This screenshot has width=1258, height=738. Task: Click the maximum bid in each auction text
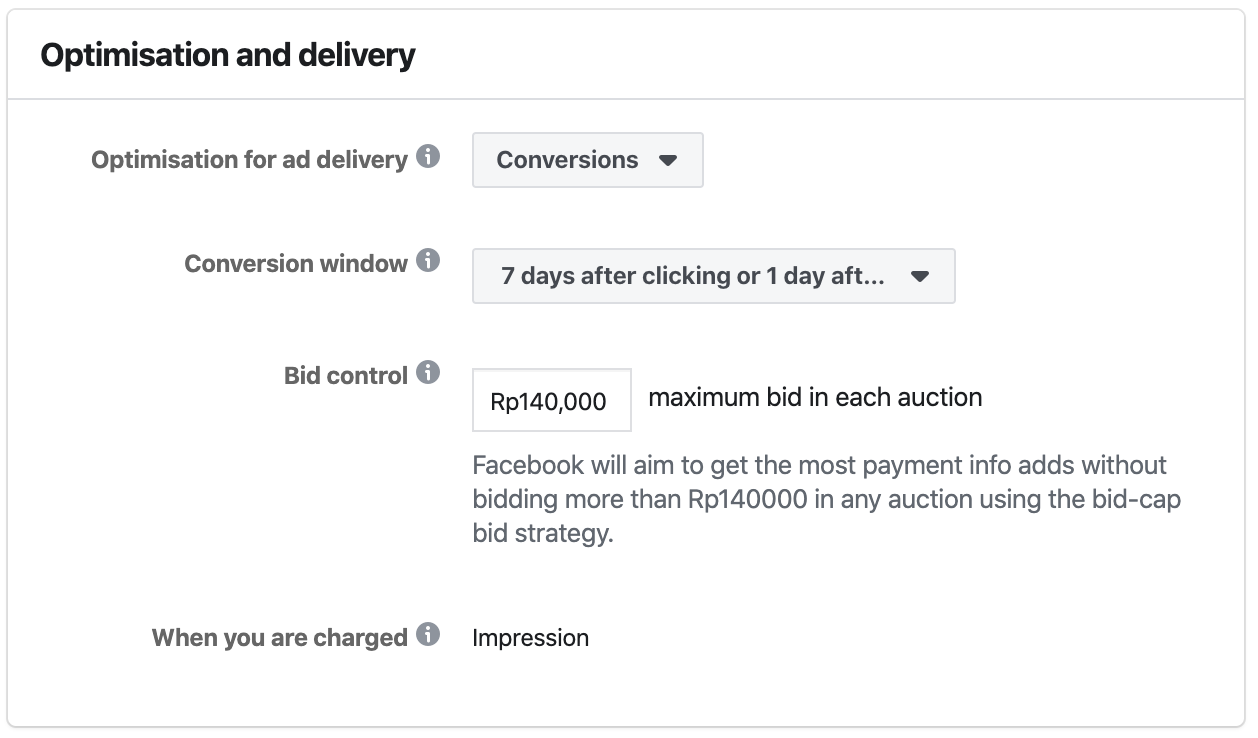[x=815, y=398]
